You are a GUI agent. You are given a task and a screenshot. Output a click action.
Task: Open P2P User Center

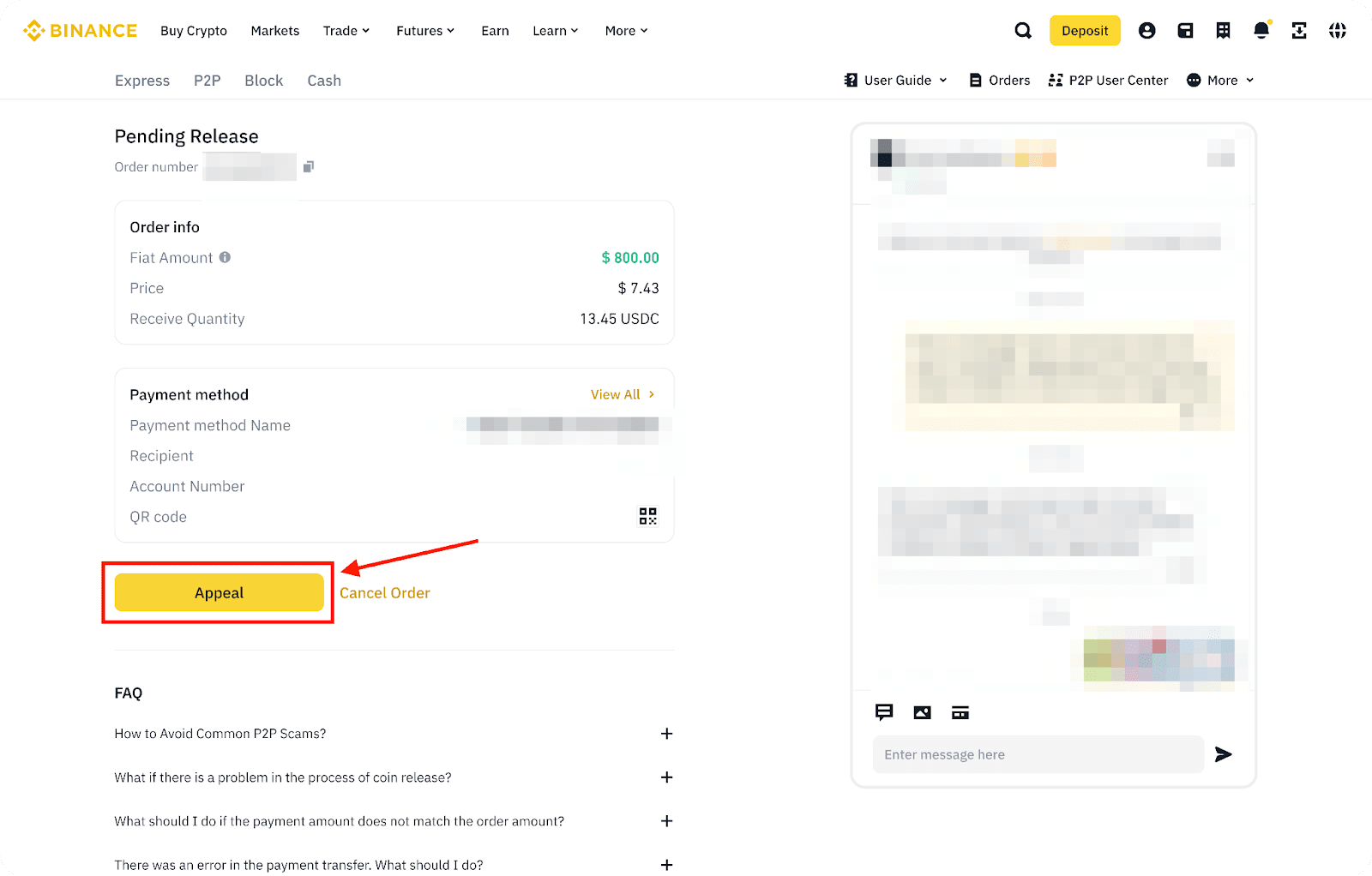[x=1118, y=80]
